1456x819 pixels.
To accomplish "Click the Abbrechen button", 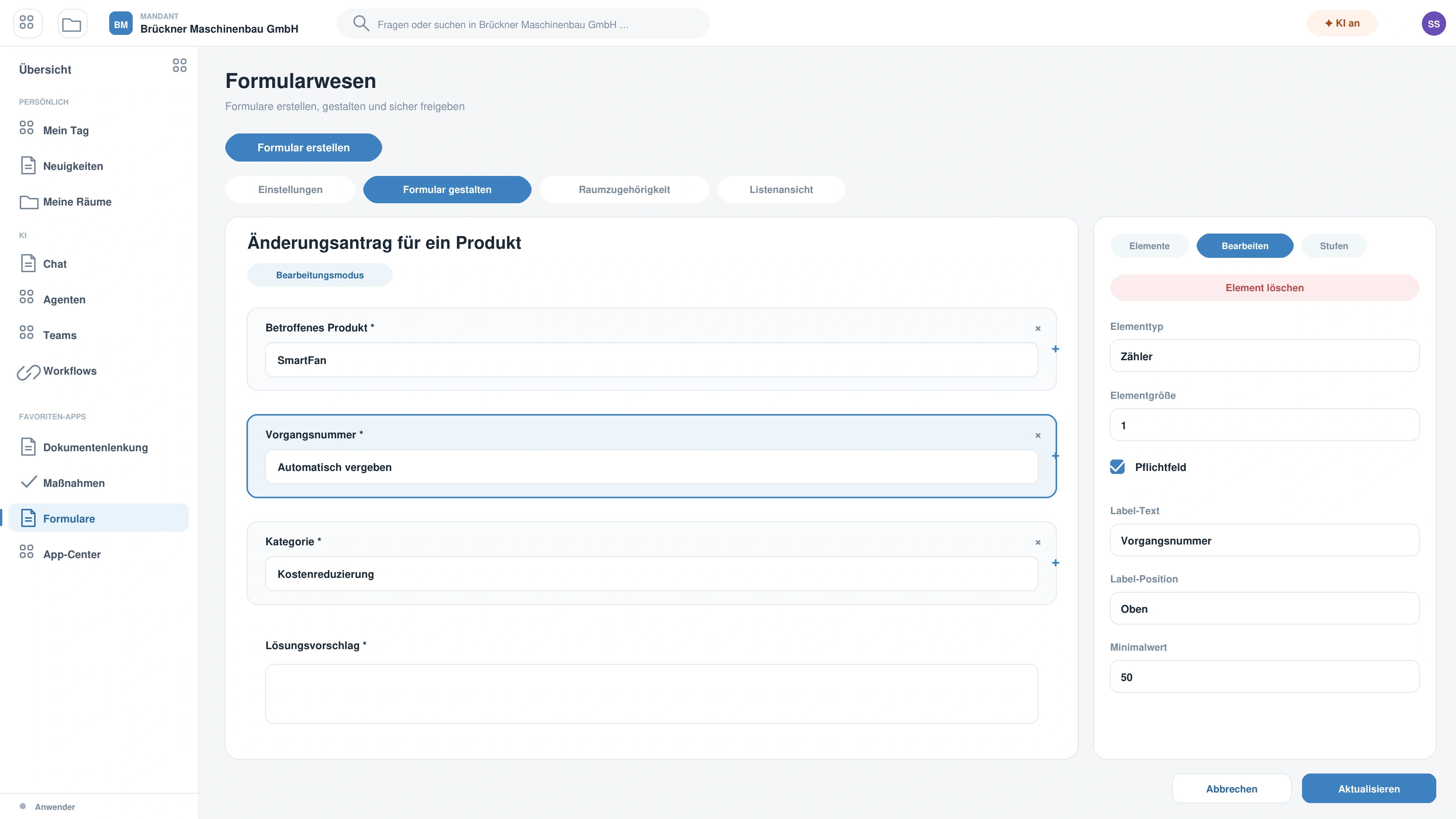I will pyautogui.click(x=1232, y=789).
